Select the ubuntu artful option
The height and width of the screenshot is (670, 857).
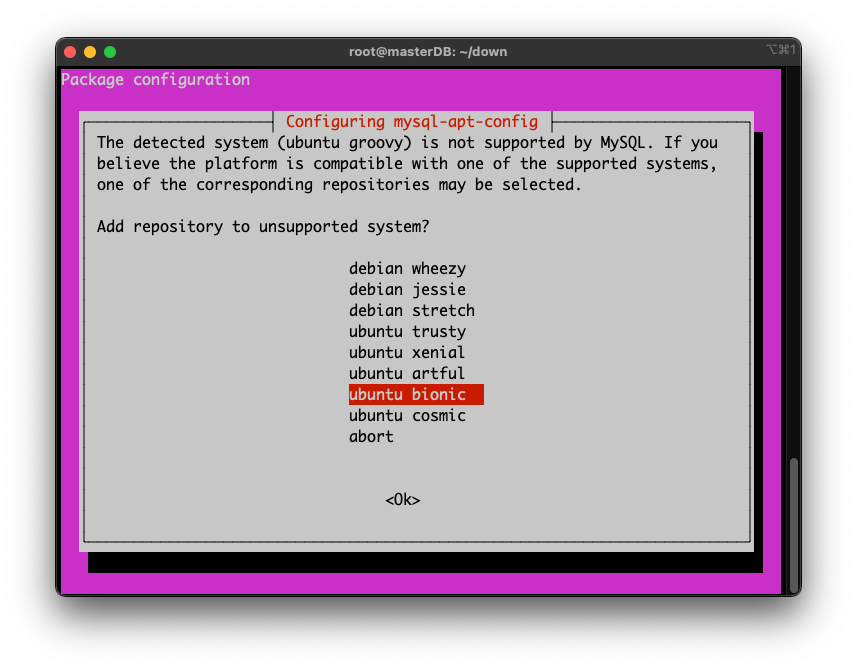[407, 373]
